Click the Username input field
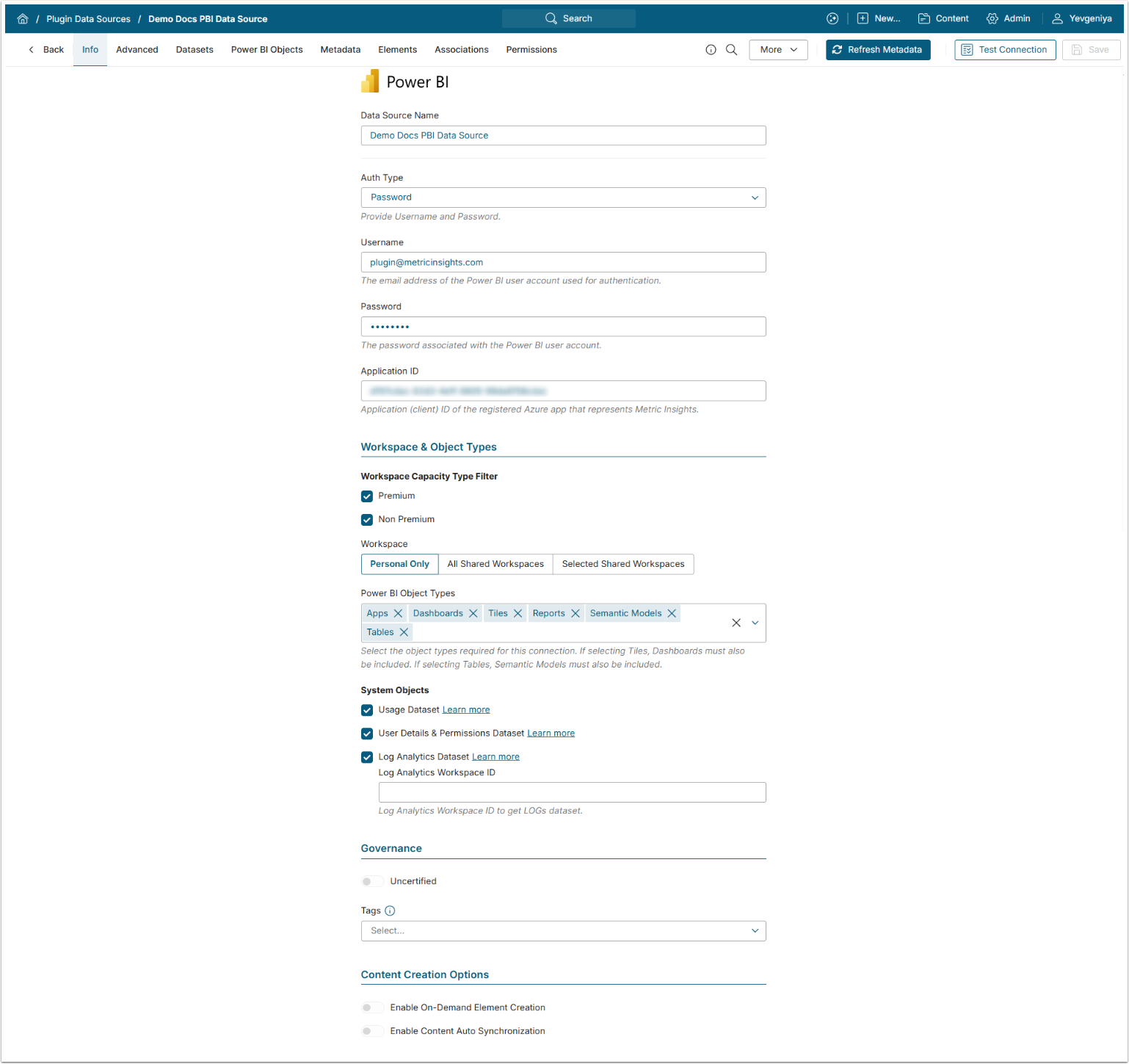This screenshot has width=1129, height=1064. pos(563,263)
